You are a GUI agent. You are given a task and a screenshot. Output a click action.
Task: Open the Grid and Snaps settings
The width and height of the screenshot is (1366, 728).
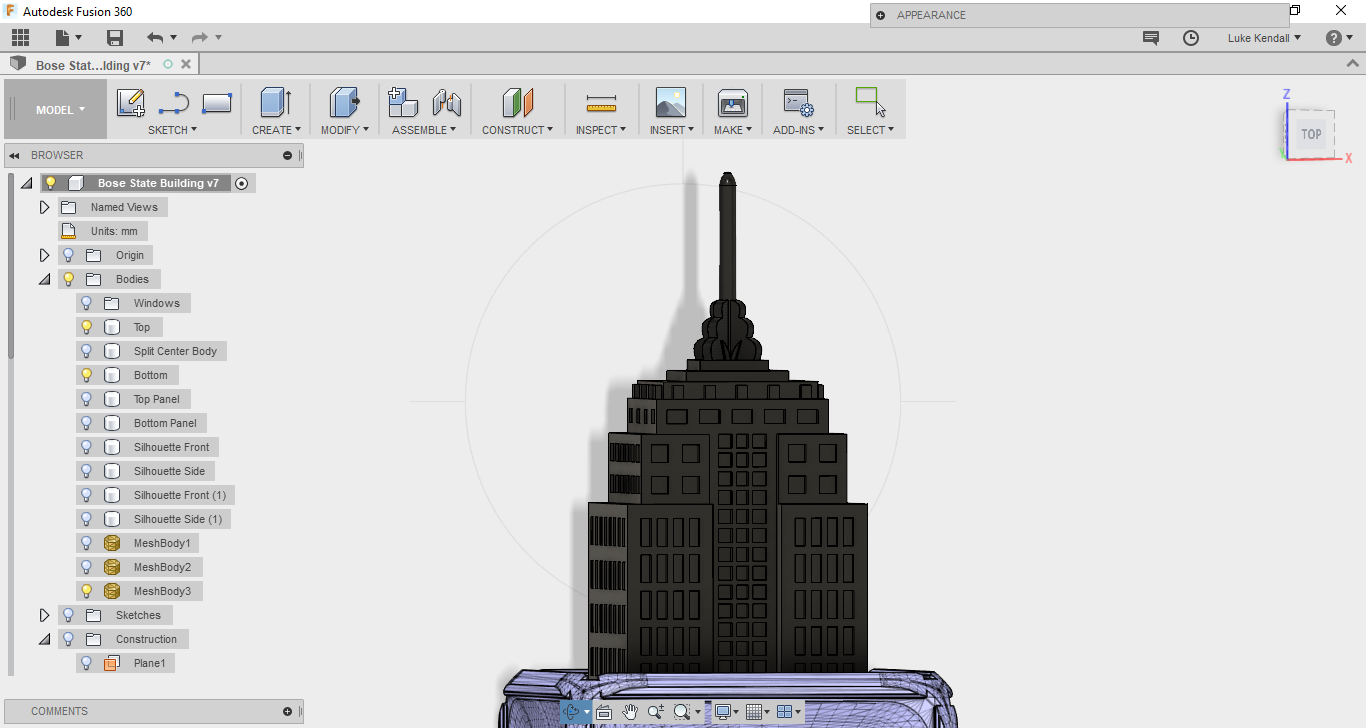(x=757, y=712)
